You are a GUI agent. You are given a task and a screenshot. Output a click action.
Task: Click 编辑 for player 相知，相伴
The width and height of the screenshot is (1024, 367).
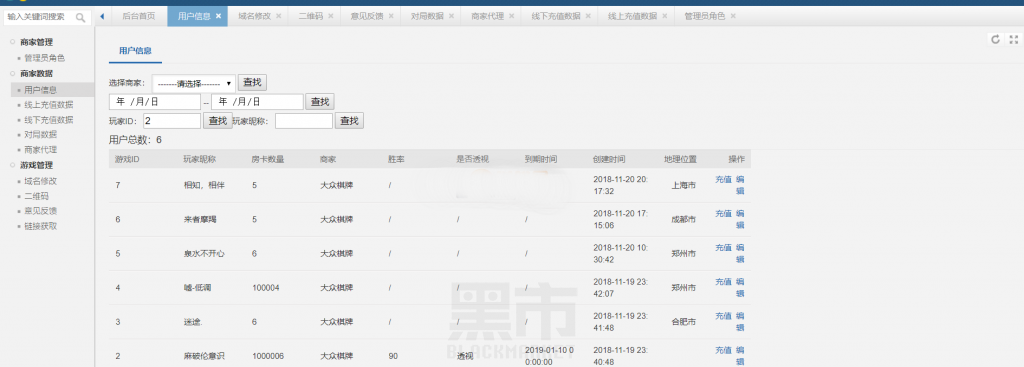pos(740,185)
